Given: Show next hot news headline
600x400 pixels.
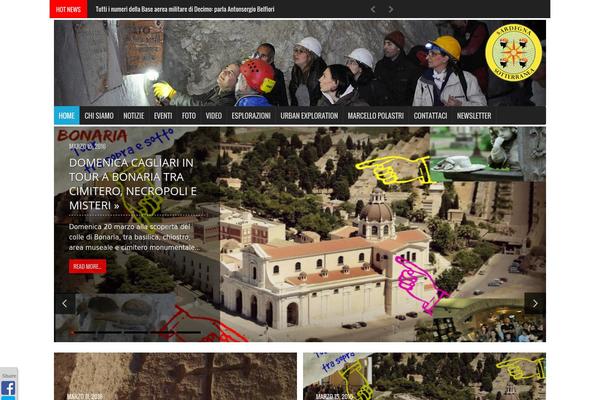Looking at the screenshot, I should [x=391, y=9].
